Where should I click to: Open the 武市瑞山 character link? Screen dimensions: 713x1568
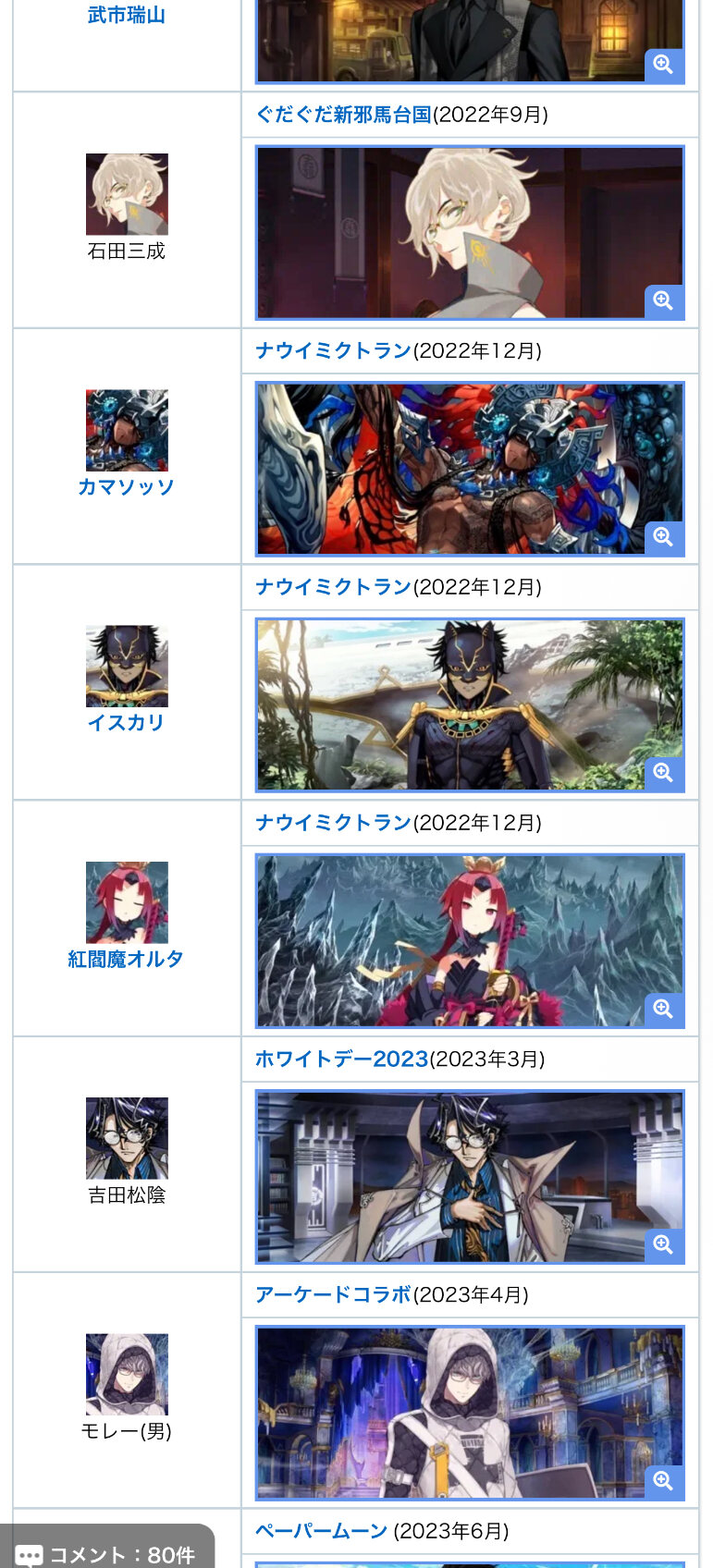127,15
